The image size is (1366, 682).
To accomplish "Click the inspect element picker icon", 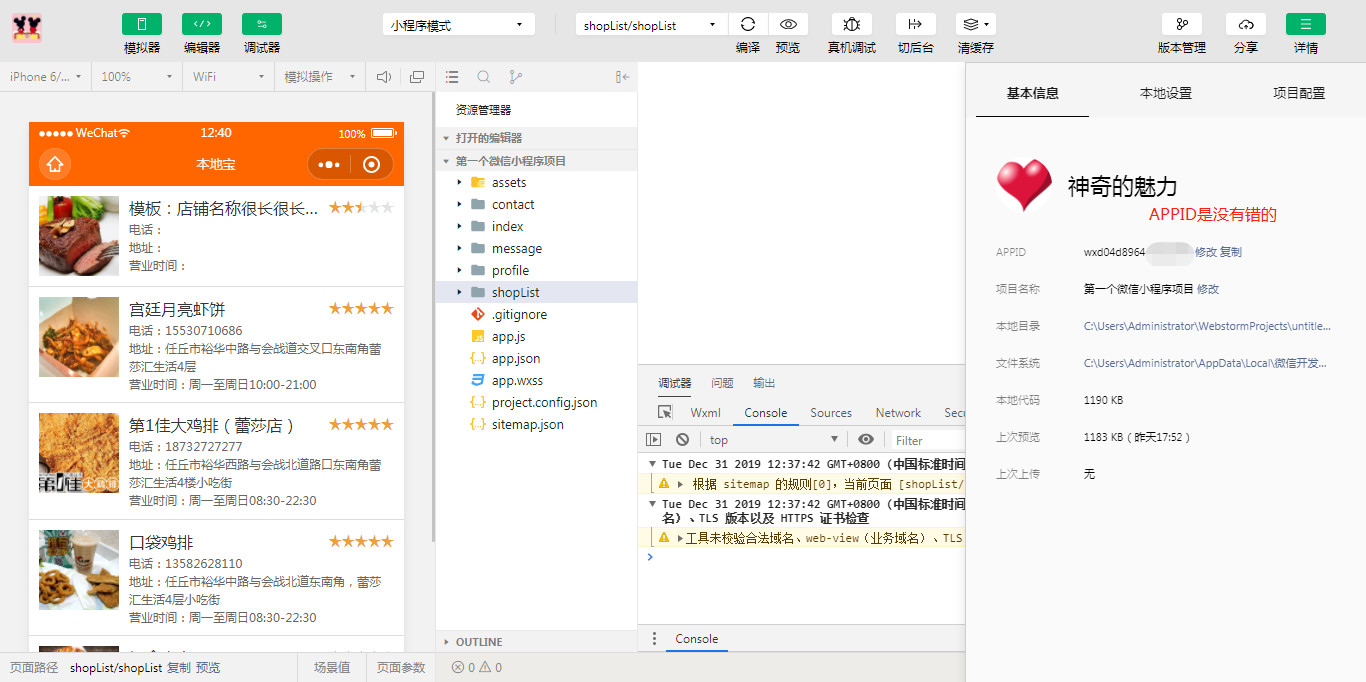I will (x=665, y=413).
